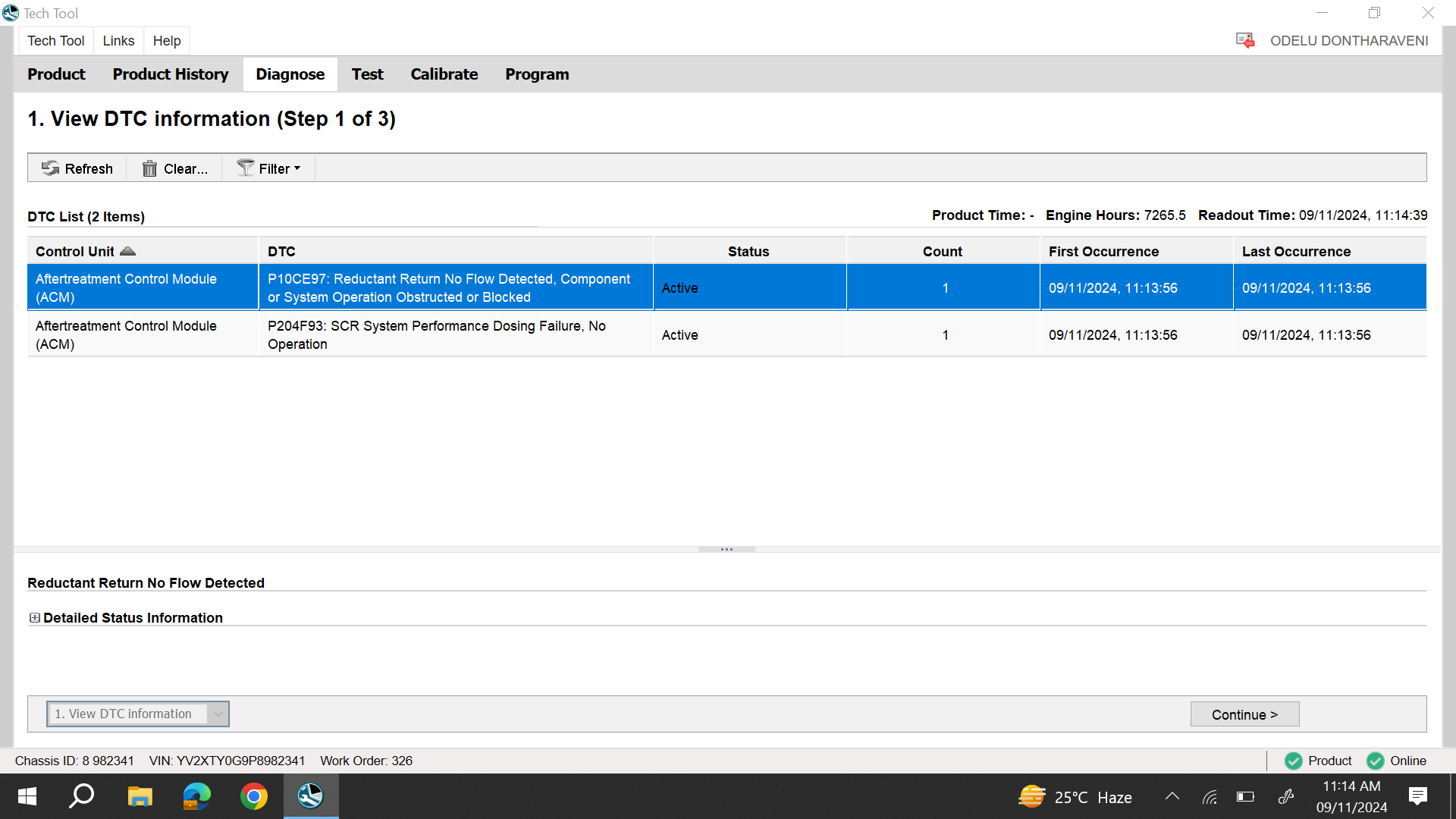Expand Detailed Status Information section

coord(34,618)
